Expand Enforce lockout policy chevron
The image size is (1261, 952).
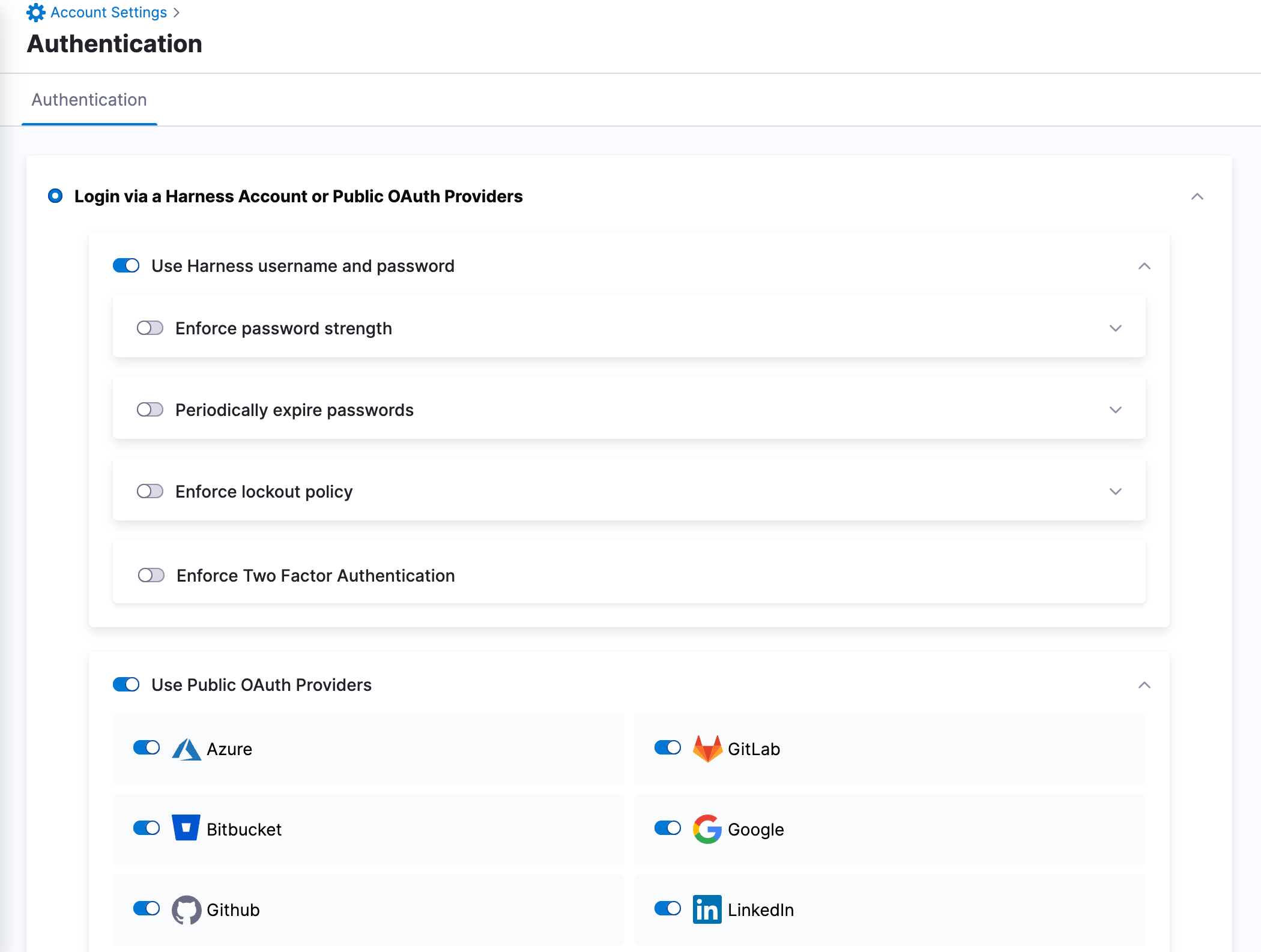pos(1115,492)
